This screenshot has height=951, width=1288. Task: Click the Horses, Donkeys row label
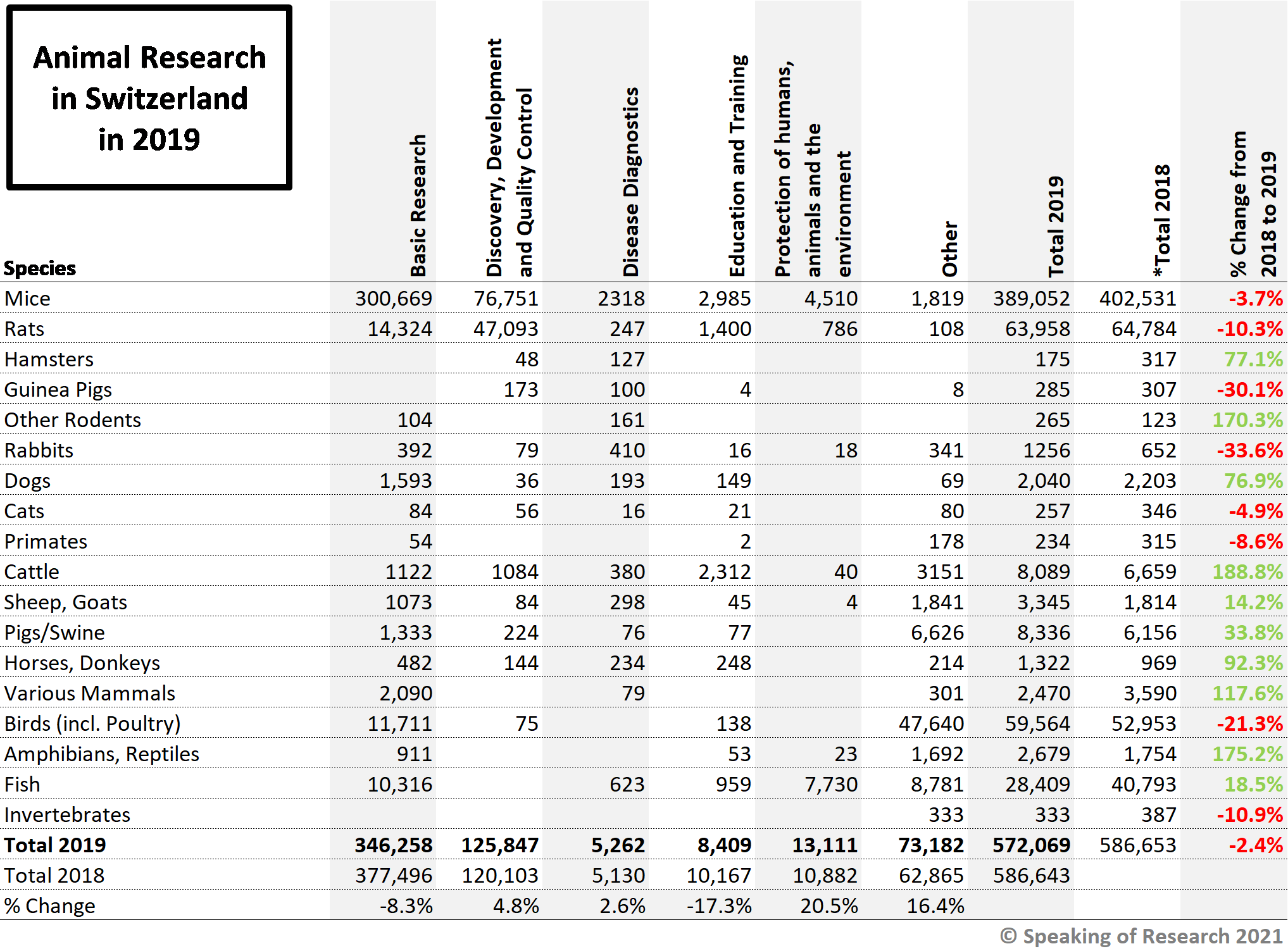(x=82, y=663)
